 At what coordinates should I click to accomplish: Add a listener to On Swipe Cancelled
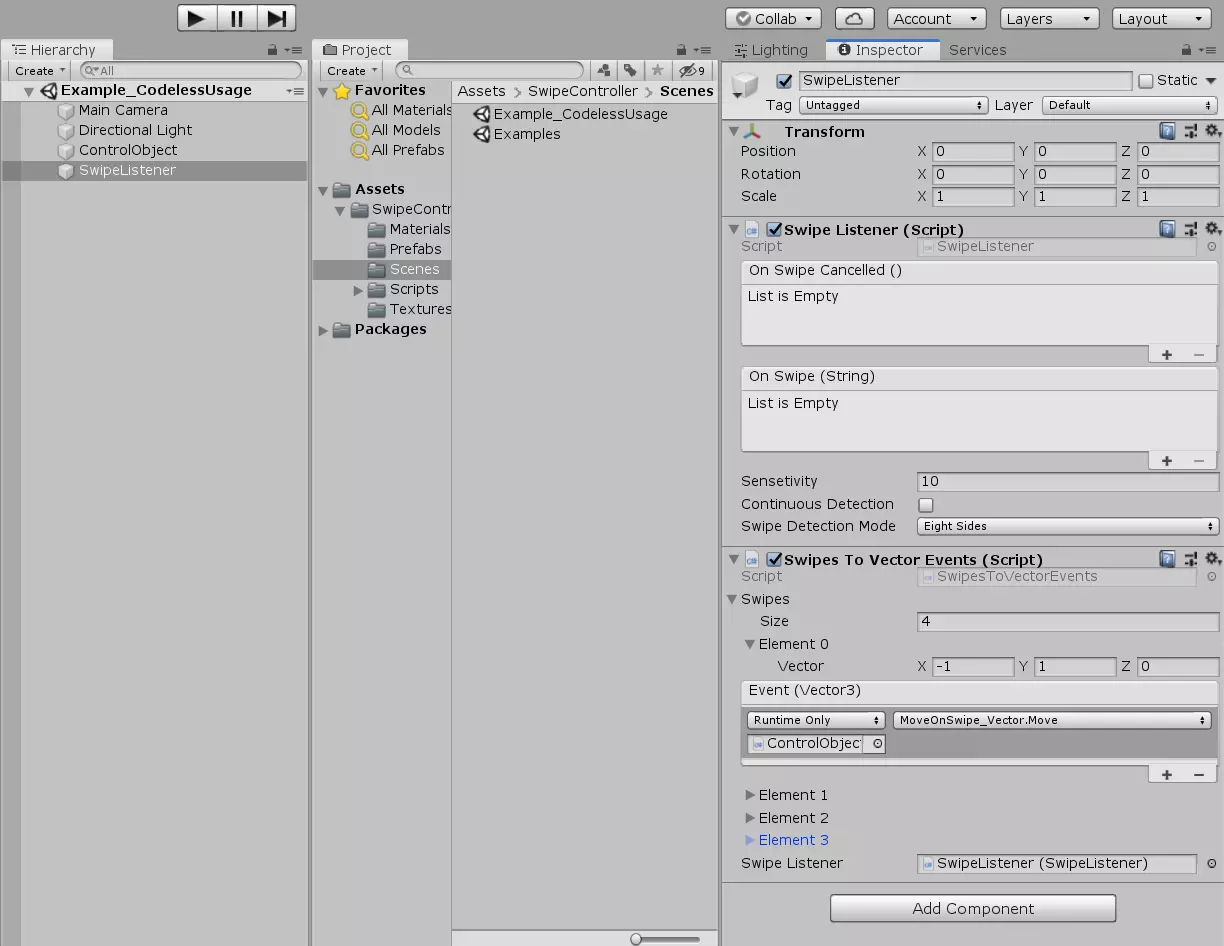coord(1166,355)
